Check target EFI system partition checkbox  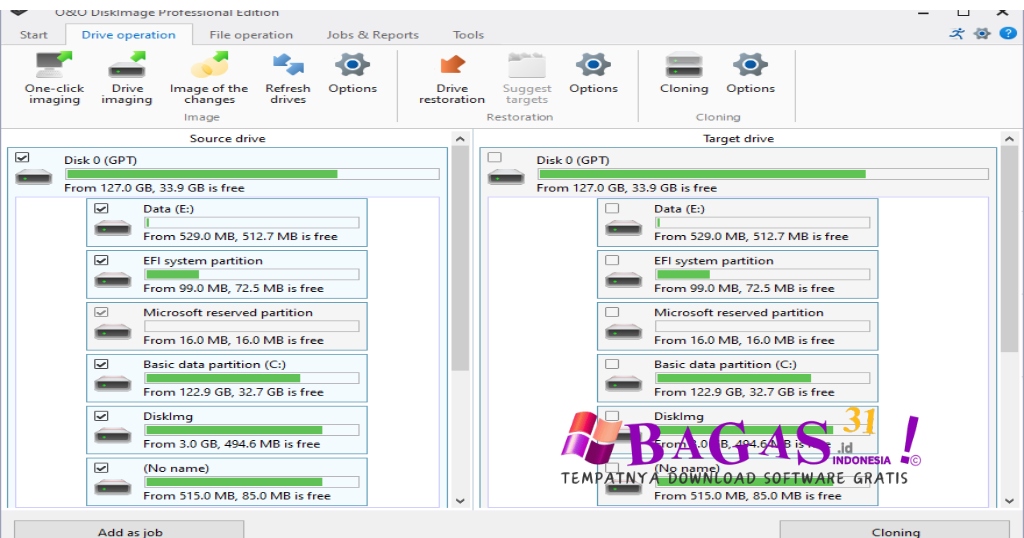[612, 260]
